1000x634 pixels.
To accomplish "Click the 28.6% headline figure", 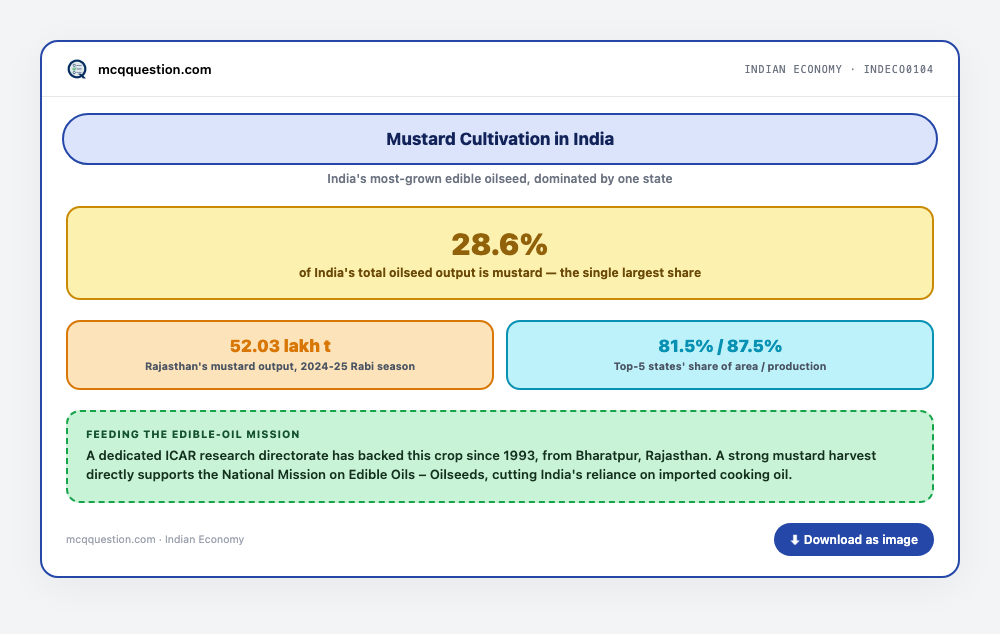I will pos(499,244).
